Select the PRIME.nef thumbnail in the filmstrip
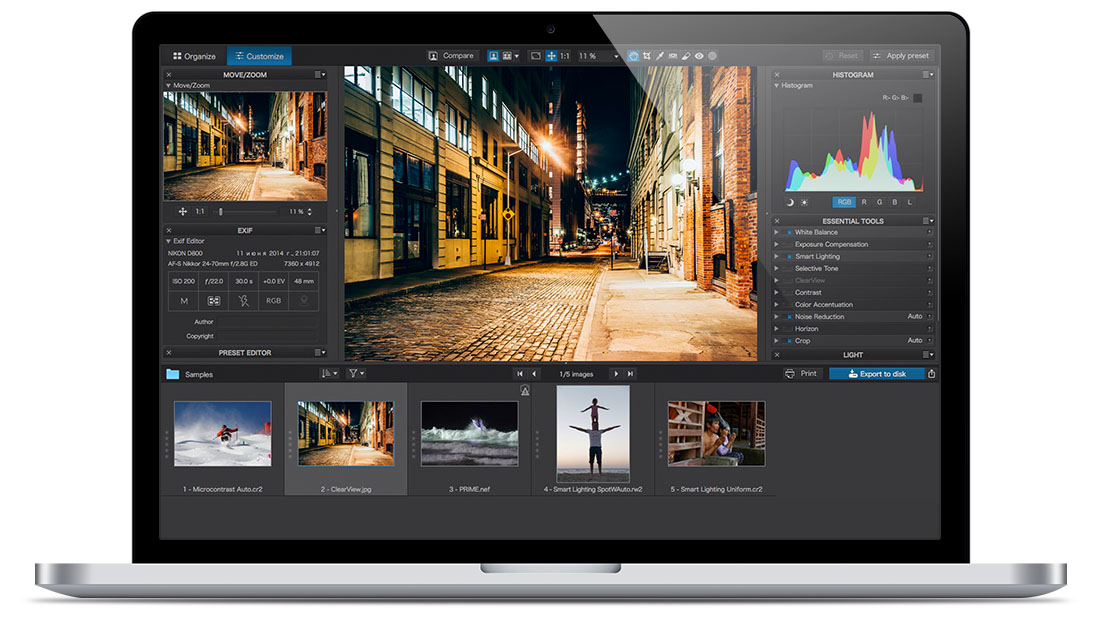Viewport: 1103px width, 620px height. 468,434
